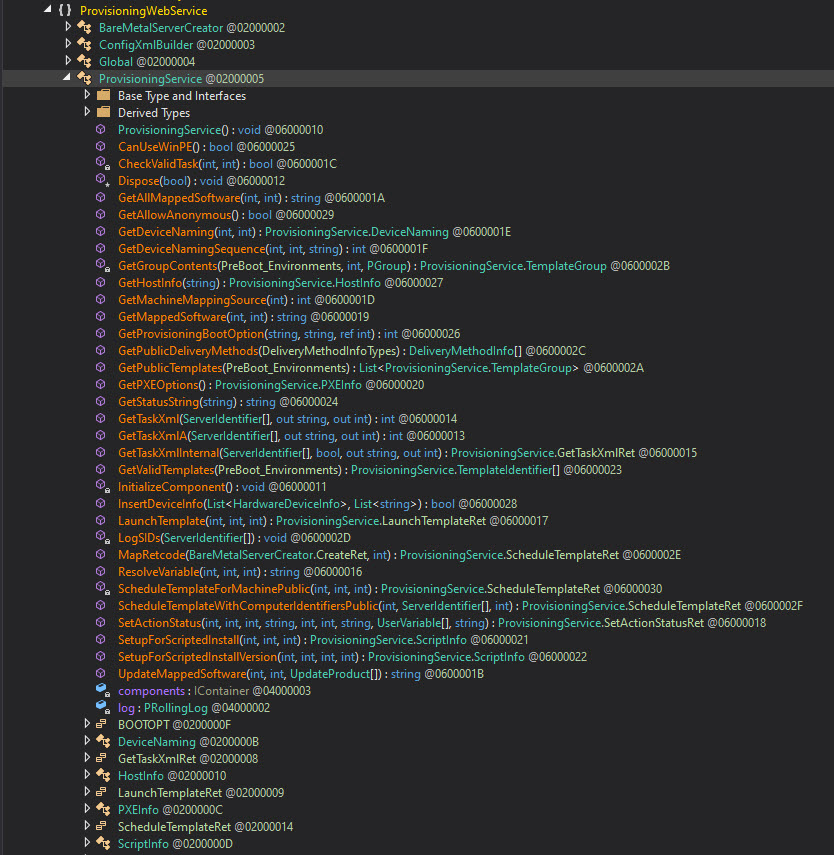Select the GetPublicDeliveryMethods method
The width and height of the screenshot is (834, 855).
pos(352,351)
